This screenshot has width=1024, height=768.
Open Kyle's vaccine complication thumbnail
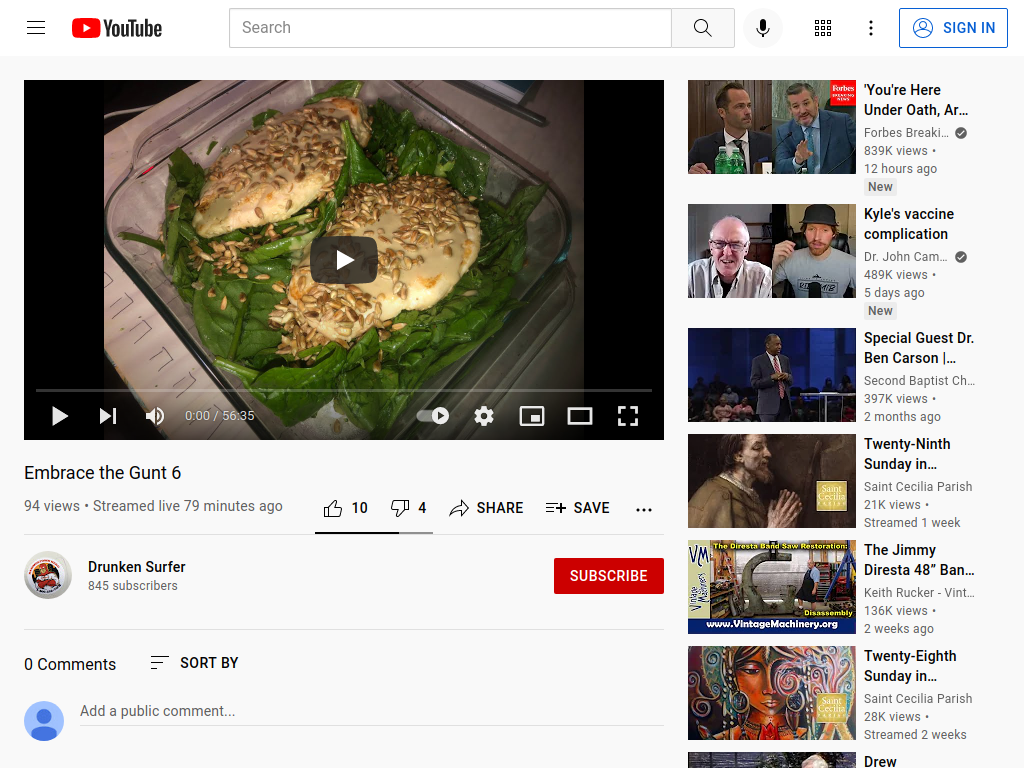(772, 251)
